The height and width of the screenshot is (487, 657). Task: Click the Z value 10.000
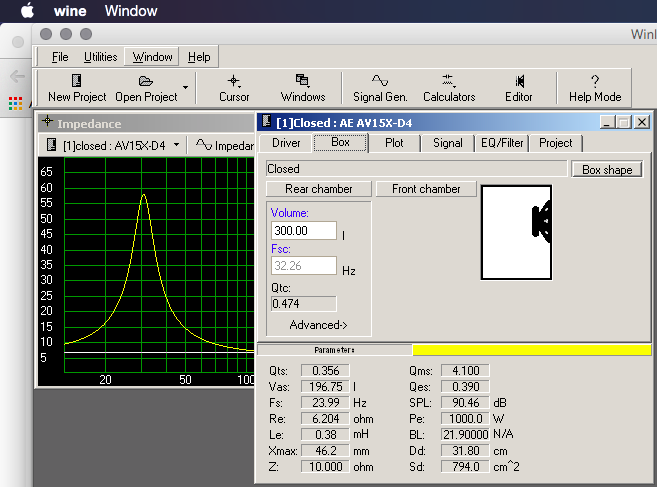[x=325, y=466]
